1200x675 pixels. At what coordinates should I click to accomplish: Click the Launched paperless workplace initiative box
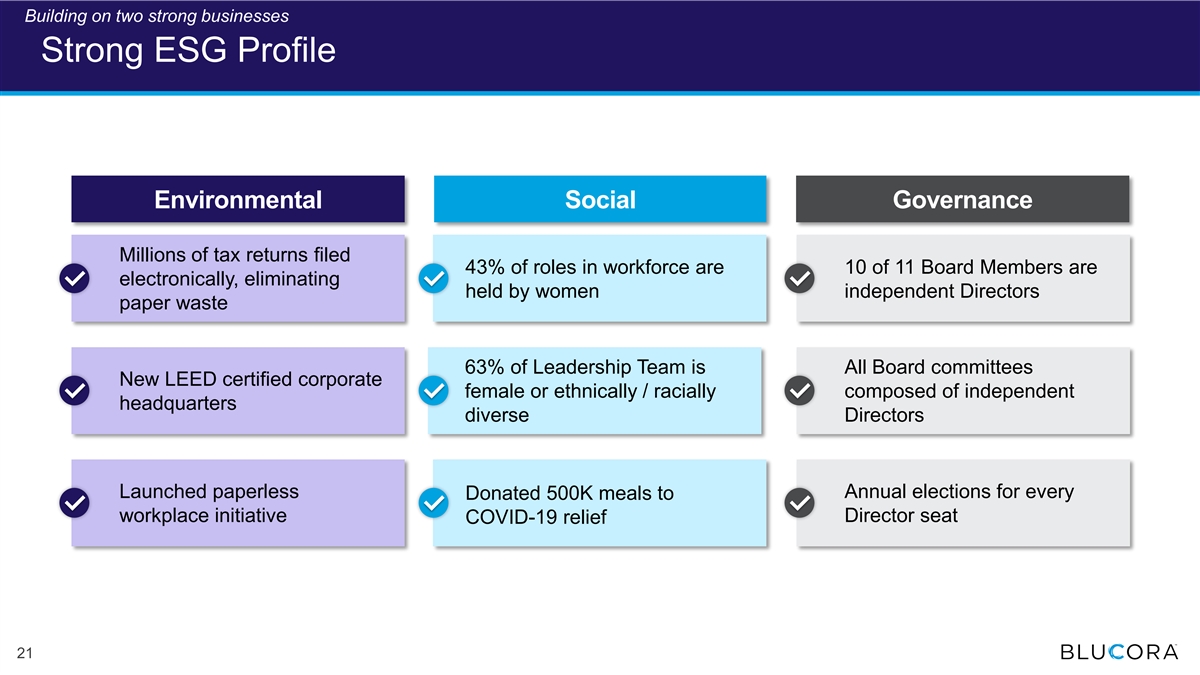coord(238,503)
